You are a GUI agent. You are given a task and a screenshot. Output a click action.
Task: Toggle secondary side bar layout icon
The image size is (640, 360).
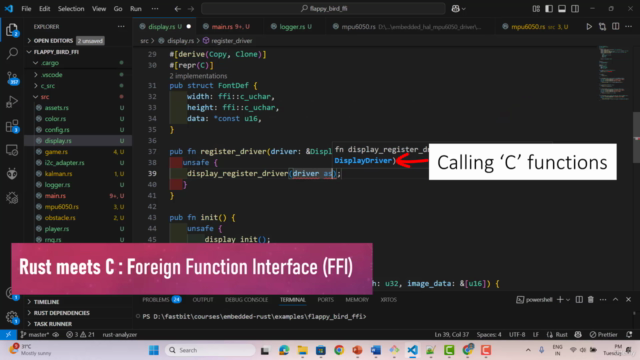coord(575,9)
